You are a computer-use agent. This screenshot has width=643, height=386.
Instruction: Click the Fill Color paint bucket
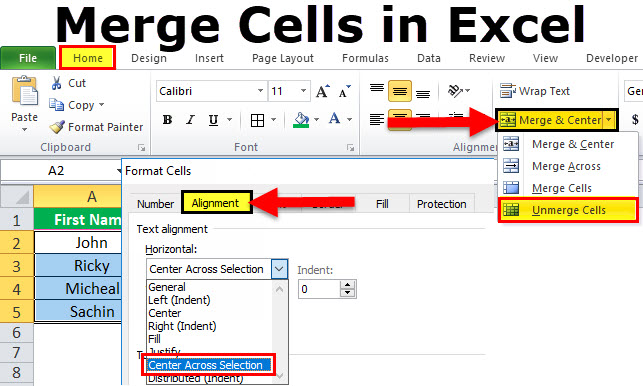[301, 120]
